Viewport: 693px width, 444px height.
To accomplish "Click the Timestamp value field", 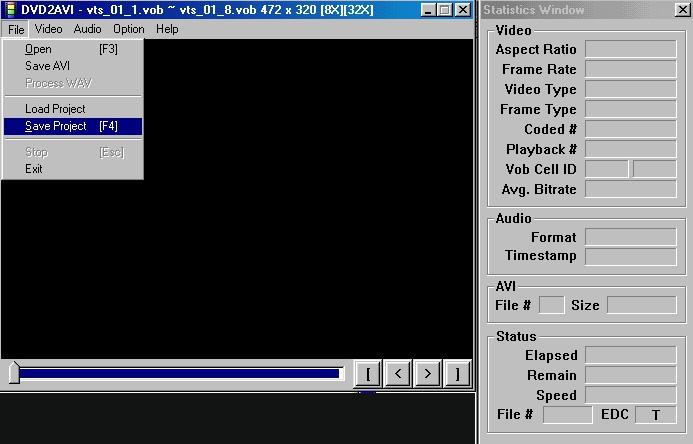I will coord(631,257).
